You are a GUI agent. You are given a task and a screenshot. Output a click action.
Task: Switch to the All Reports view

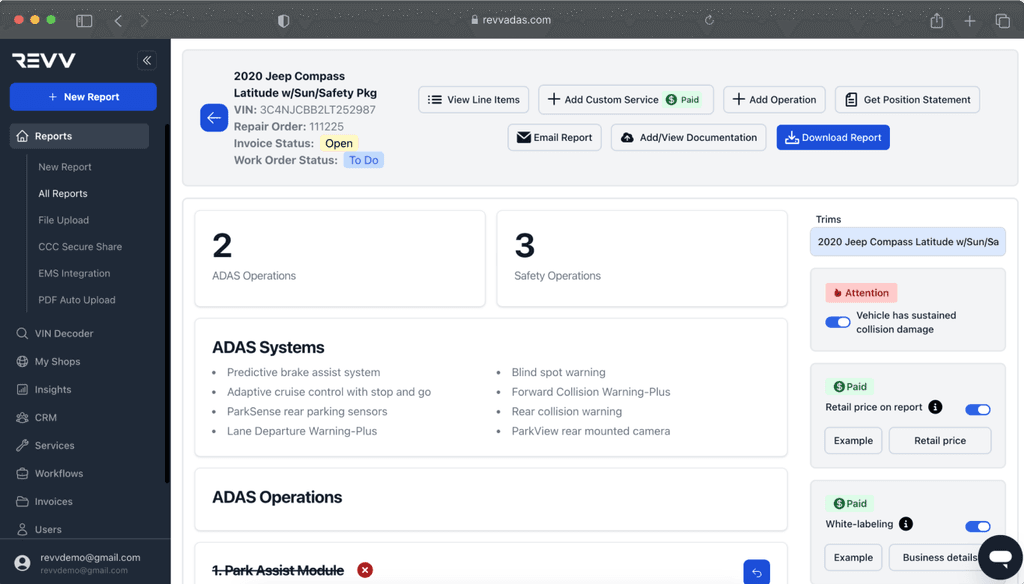(61, 193)
